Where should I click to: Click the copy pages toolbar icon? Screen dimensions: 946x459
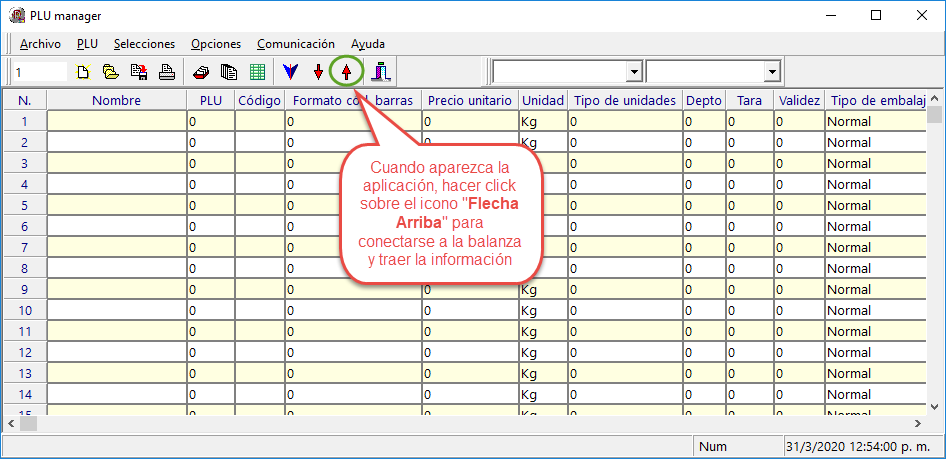(229, 72)
